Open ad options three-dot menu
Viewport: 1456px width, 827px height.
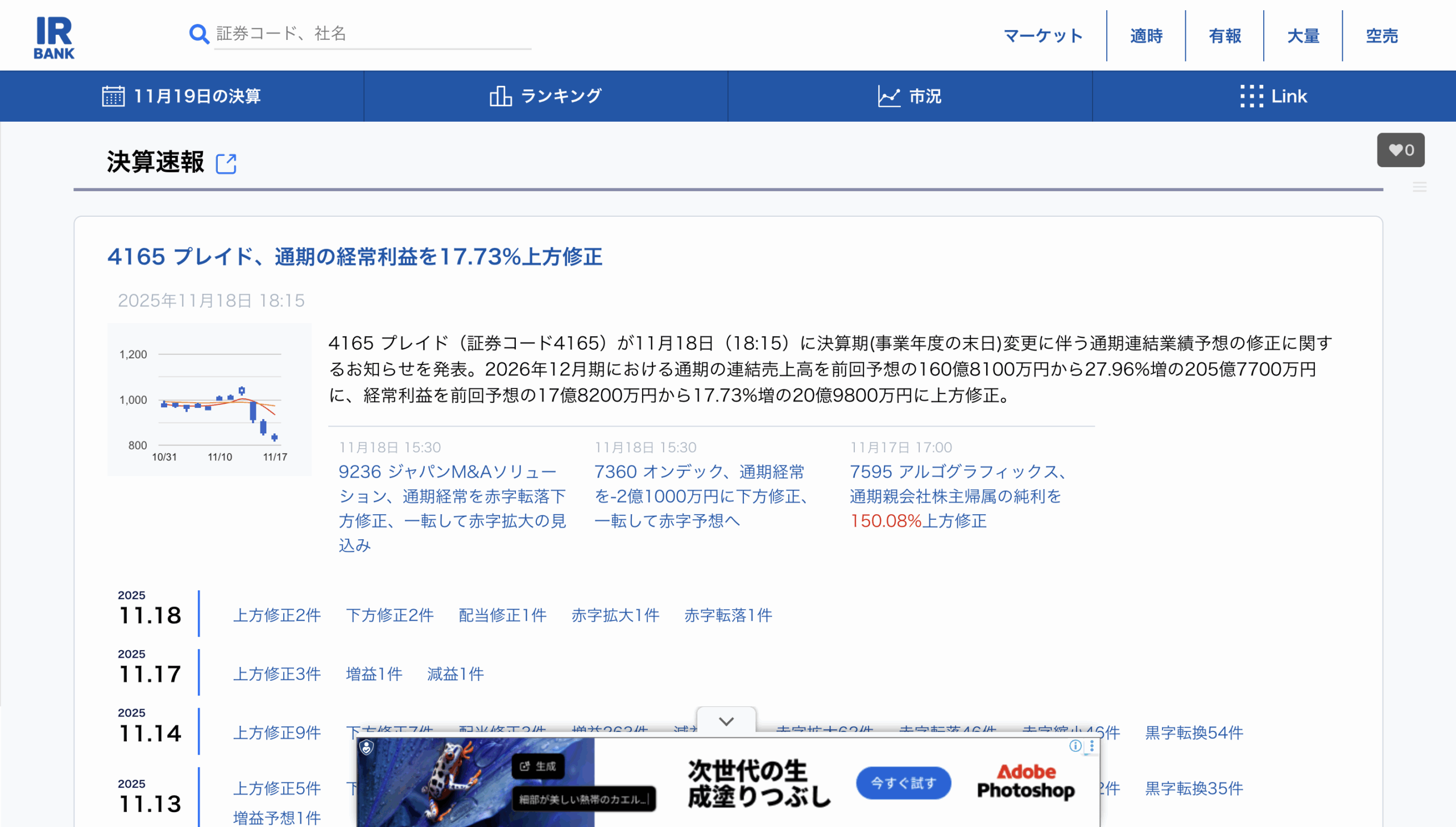click(x=1091, y=746)
